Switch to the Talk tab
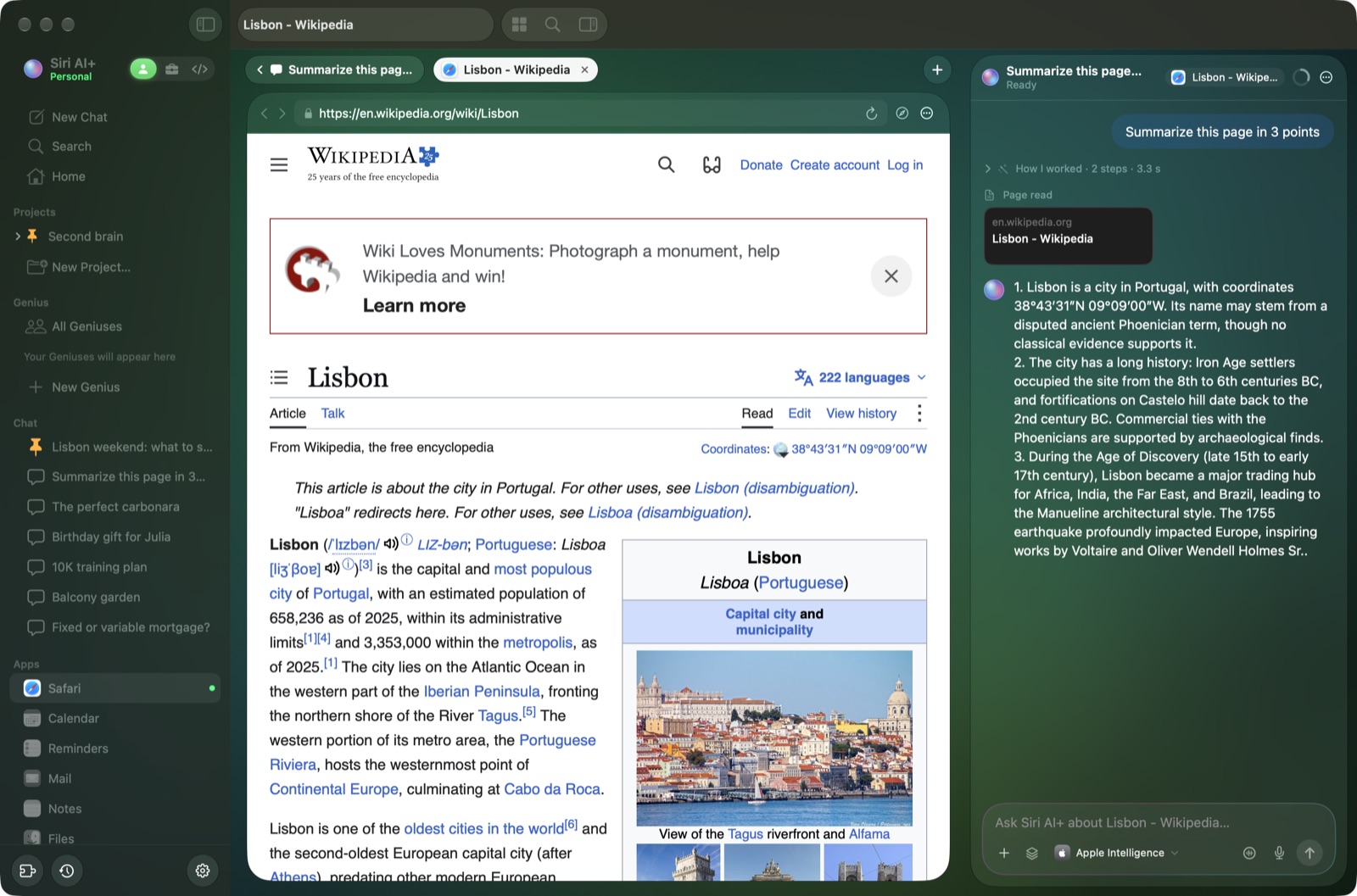Viewport: 1357px width, 896px height. (332, 414)
